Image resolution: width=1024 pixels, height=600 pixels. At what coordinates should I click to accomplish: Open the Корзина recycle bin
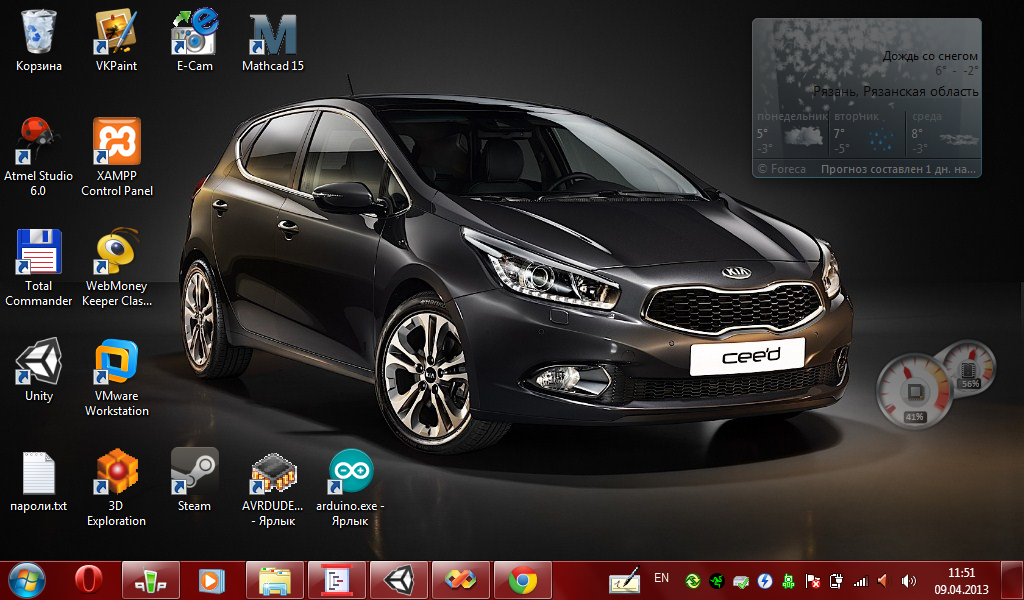pyautogui.click(x=38, y=34)
